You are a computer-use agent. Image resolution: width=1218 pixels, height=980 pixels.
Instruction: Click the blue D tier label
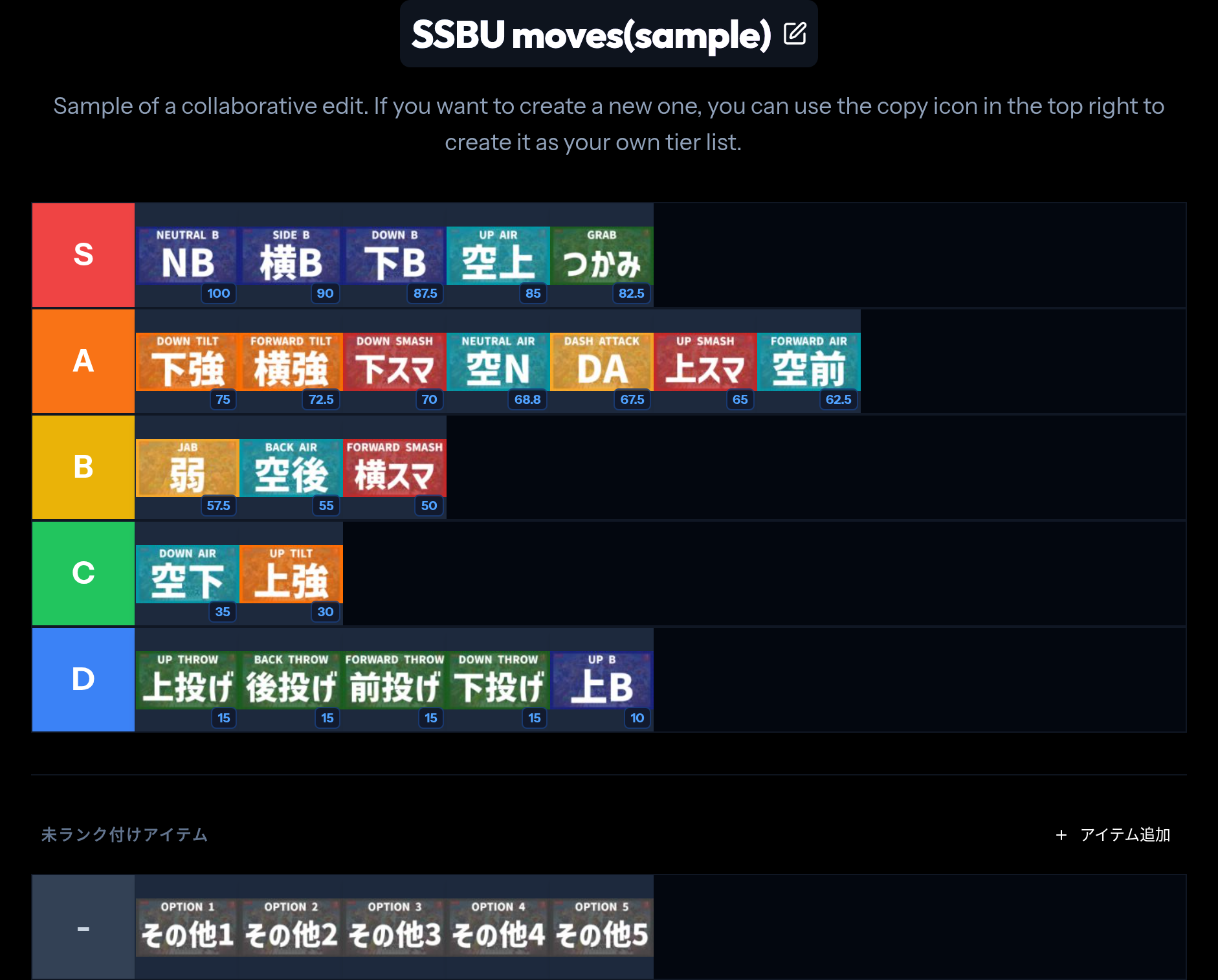coord(83,680)
